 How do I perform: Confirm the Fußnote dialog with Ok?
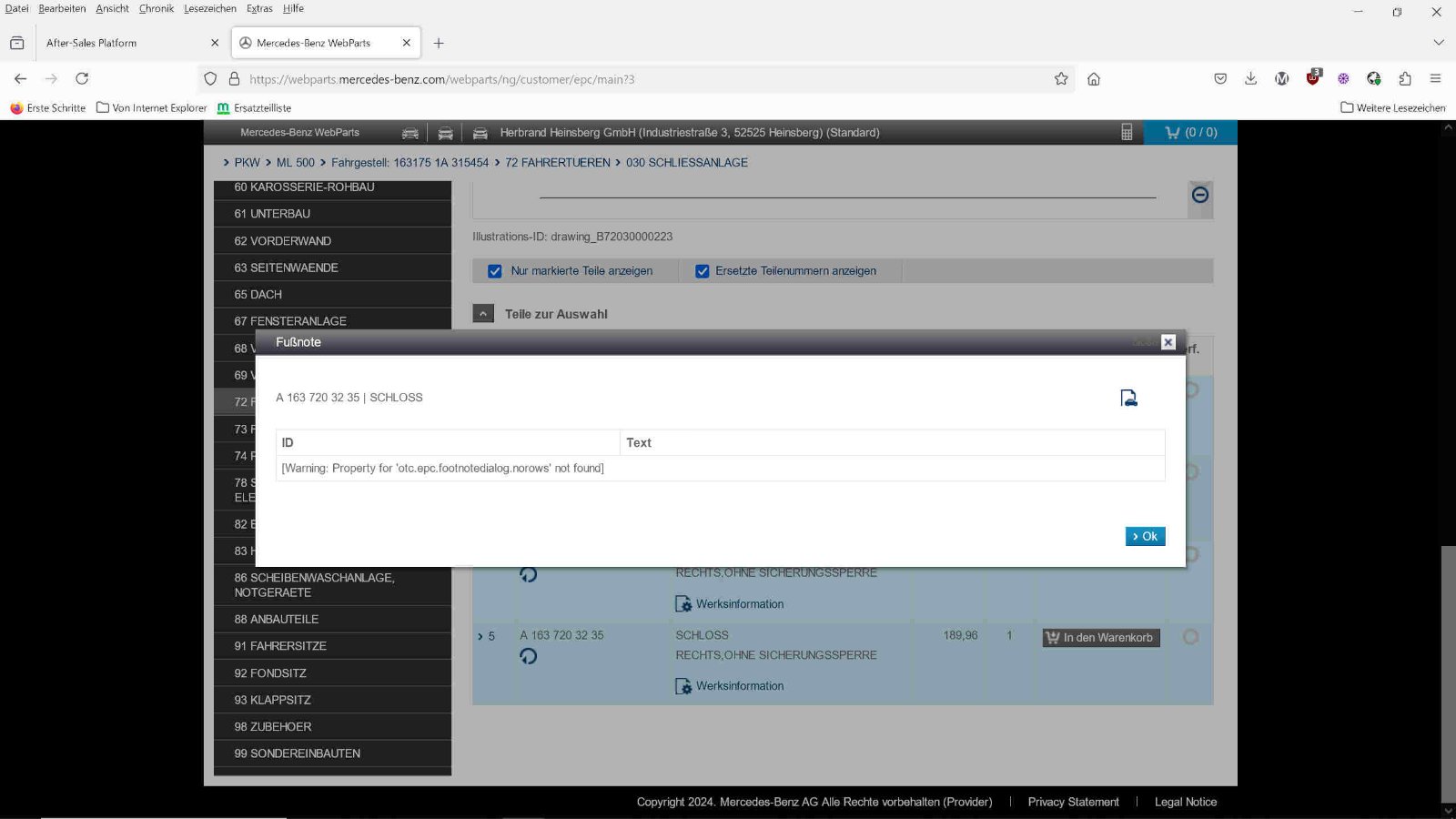point(1145,536)
